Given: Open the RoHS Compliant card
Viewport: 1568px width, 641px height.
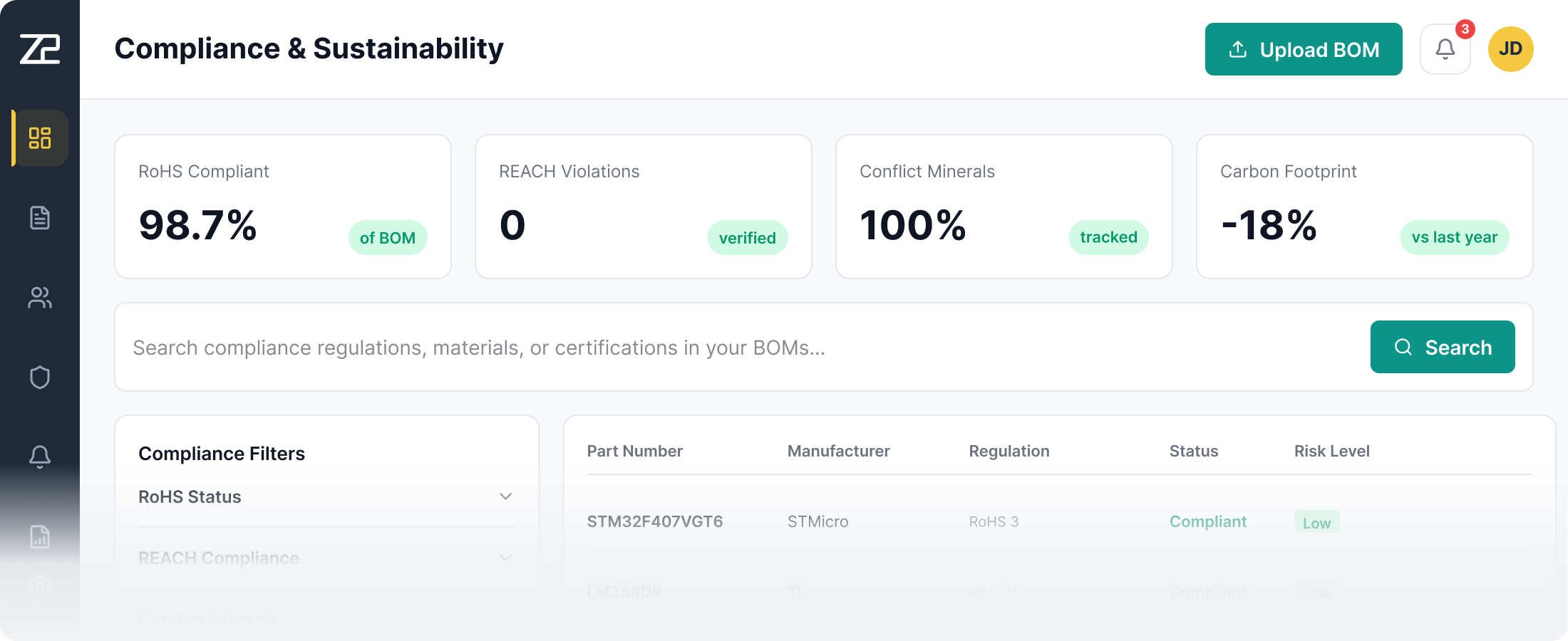Looking at the screenshot, I should [283, 207].
